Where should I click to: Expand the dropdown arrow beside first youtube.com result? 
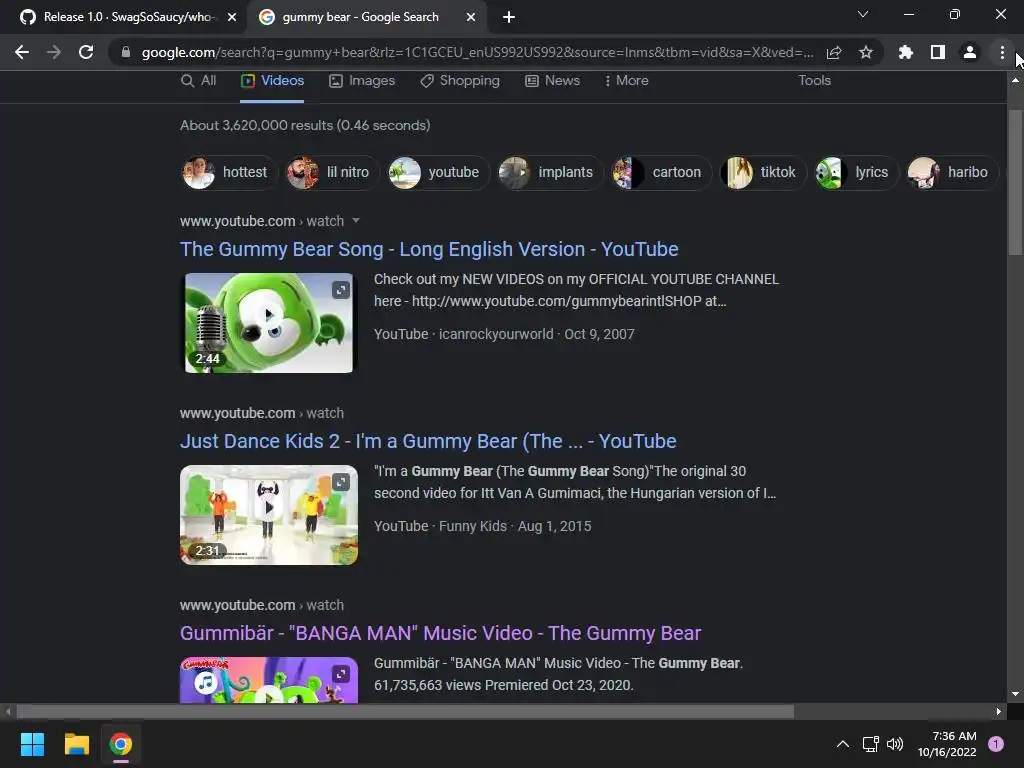356,221
